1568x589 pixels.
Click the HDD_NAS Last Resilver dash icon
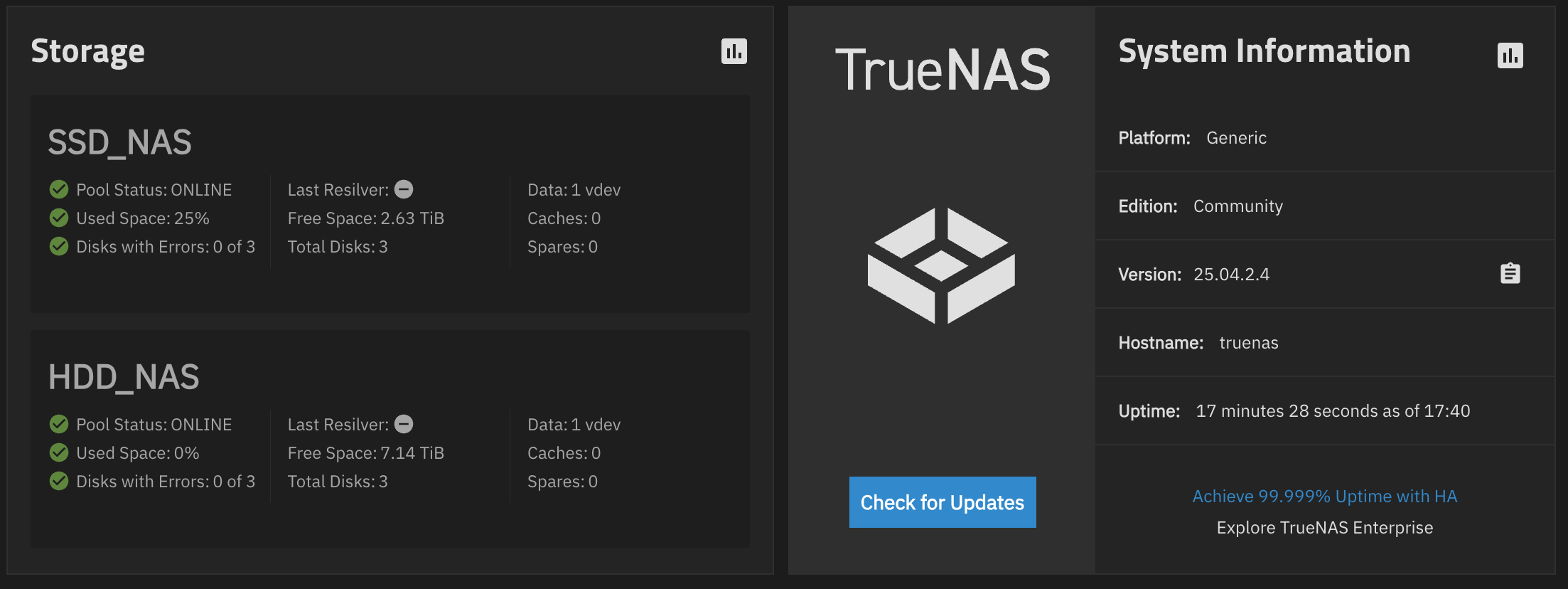pyautogui.click(x=404, y=425)
